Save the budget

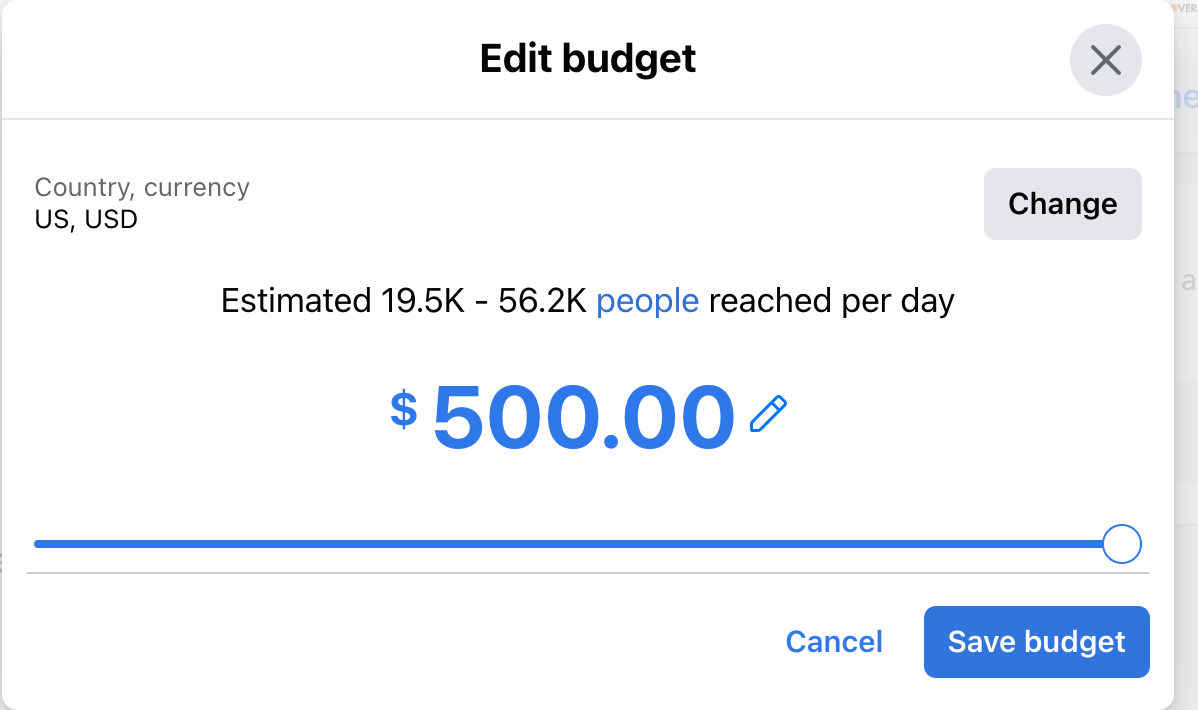[1036, 642]
